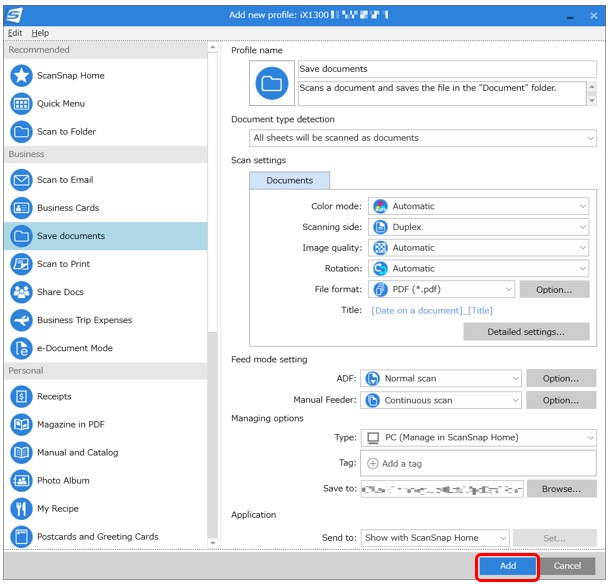Choose the Business Trip Expenses airplane icon

(21, 320)
